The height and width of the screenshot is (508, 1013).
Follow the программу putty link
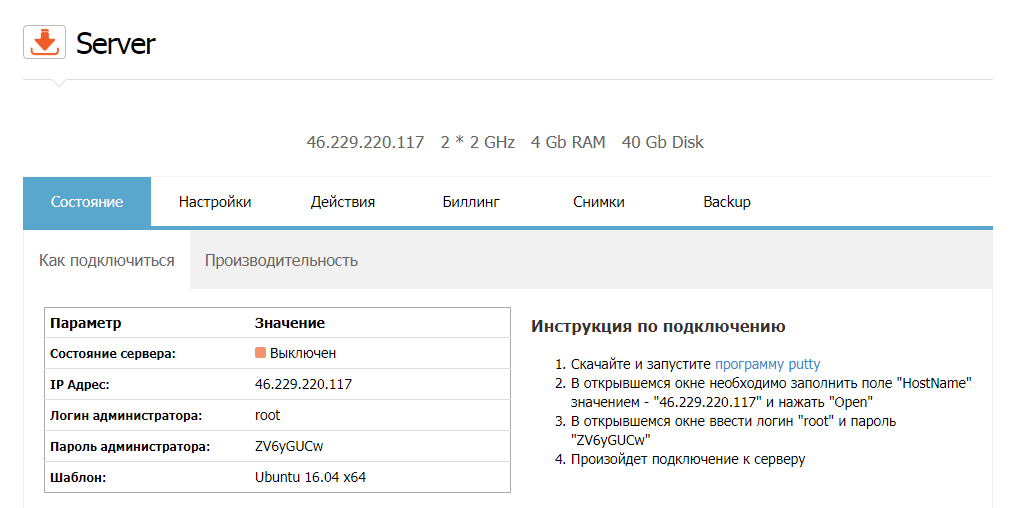(x=768, y=364)
